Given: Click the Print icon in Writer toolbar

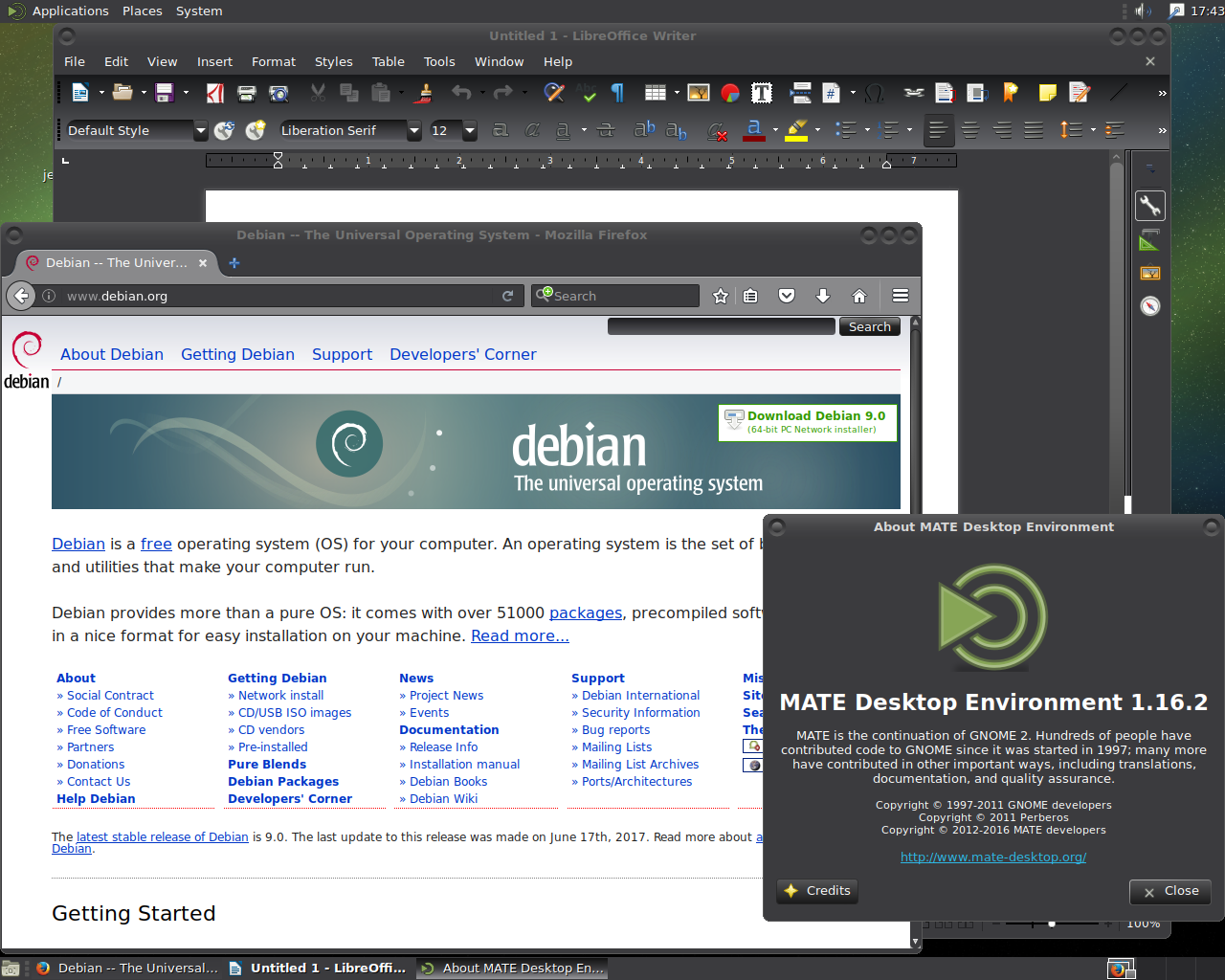Looking at the screenshot, I should (x=247, y=93).
